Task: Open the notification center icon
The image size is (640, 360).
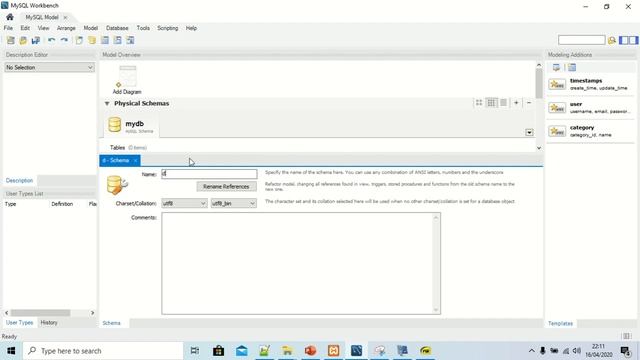Action: point(626,351)
